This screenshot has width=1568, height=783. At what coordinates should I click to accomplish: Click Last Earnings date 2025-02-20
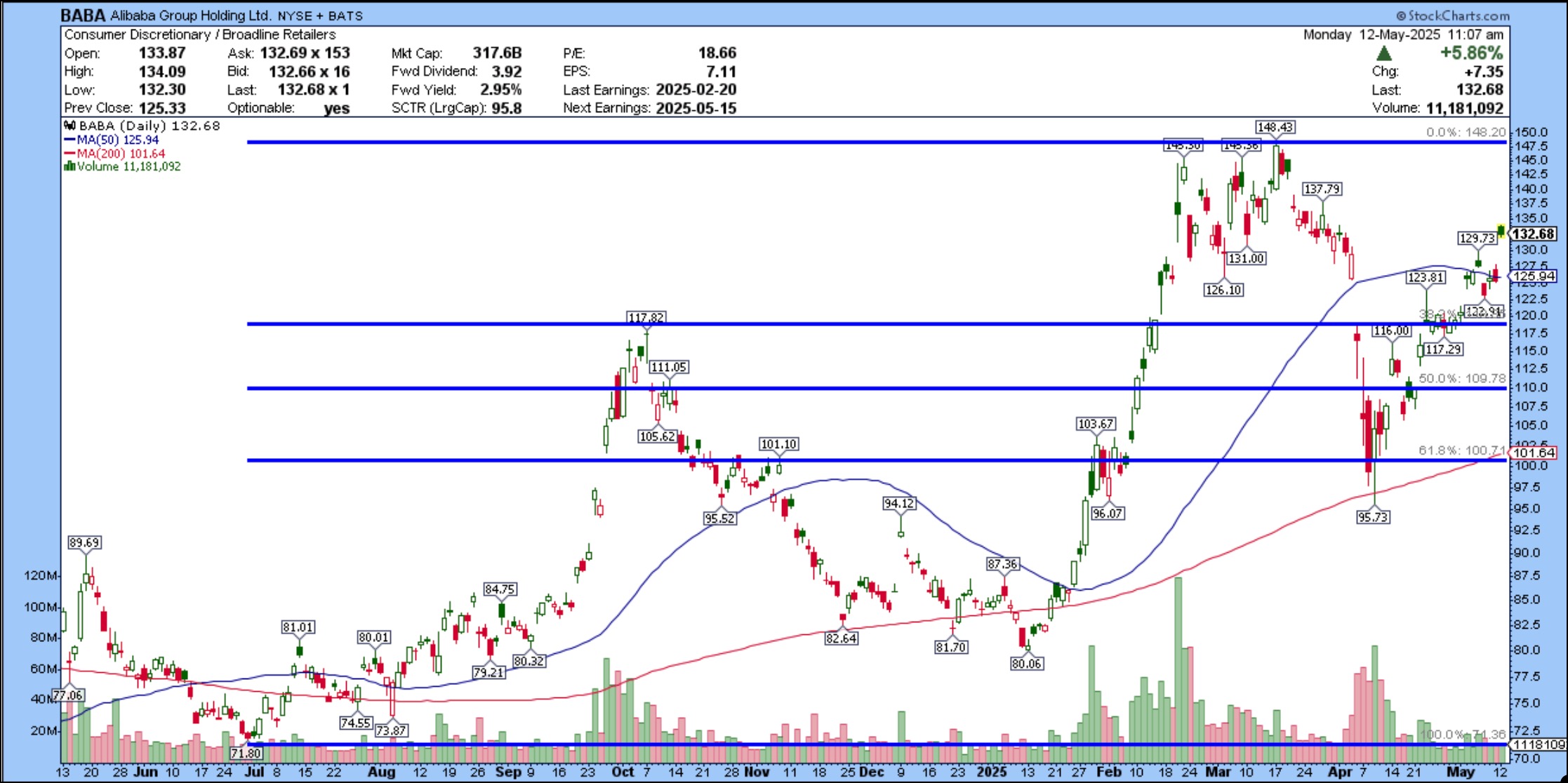(696, 89)
